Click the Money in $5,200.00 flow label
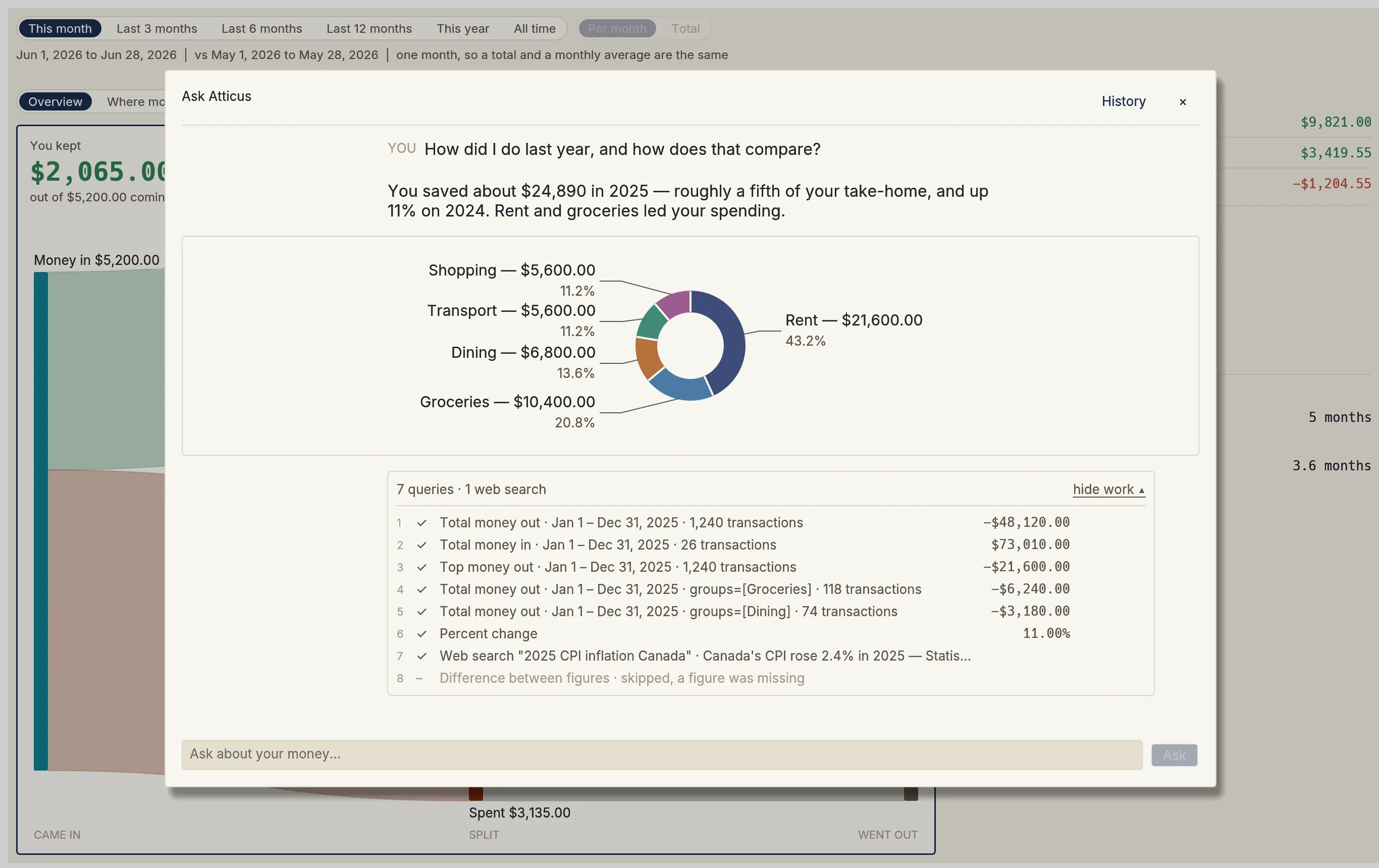 (x=96, y=260)
